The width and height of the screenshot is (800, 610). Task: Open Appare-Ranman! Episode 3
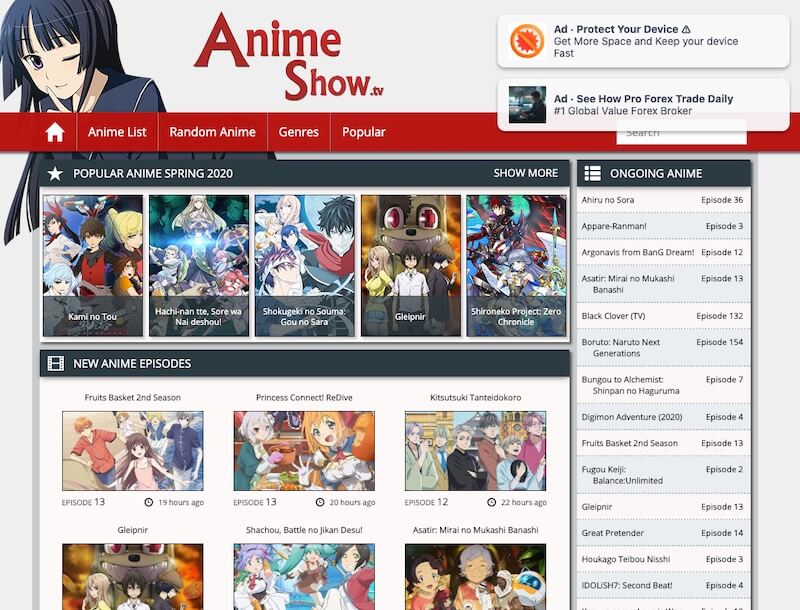point(663,226)
